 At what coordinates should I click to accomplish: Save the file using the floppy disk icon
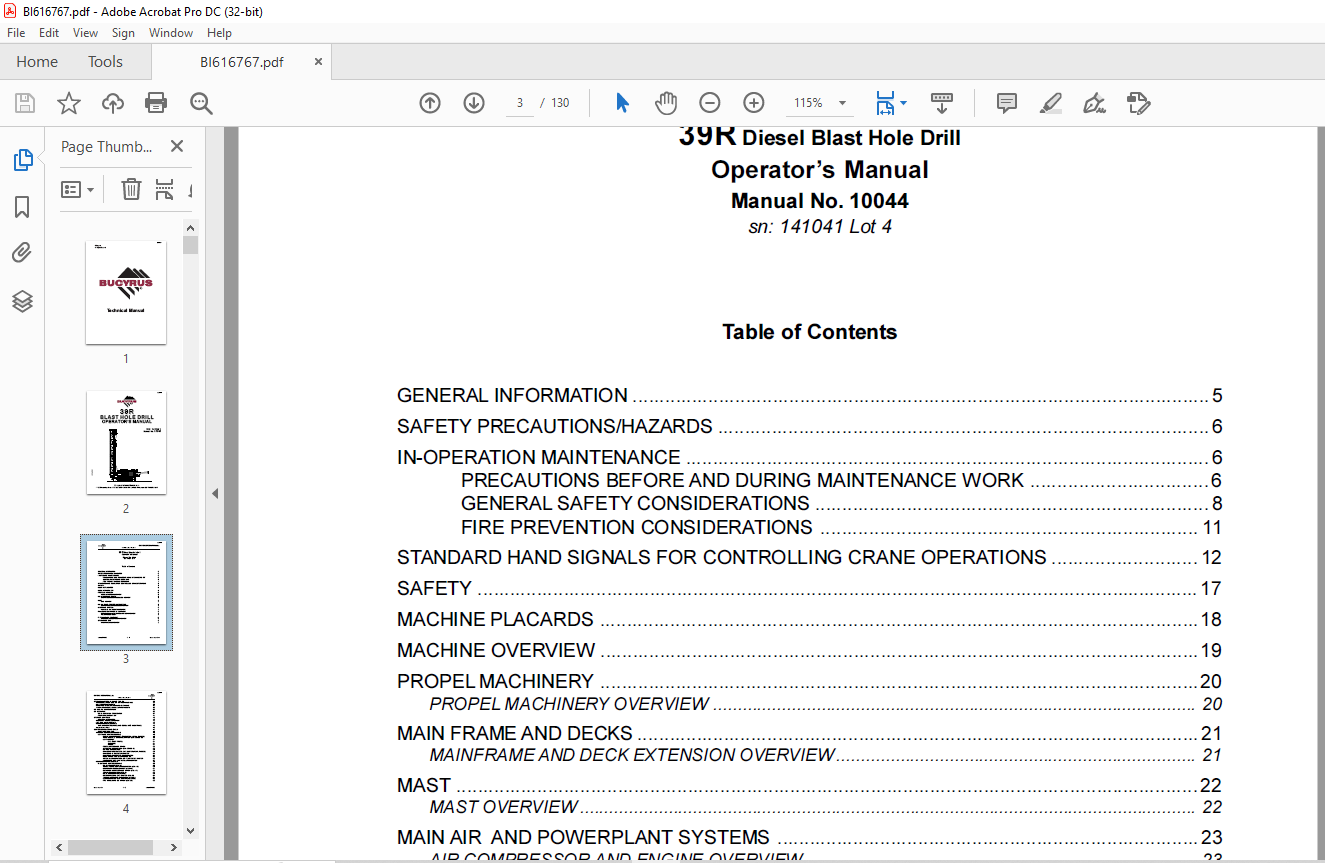[25, 103]
